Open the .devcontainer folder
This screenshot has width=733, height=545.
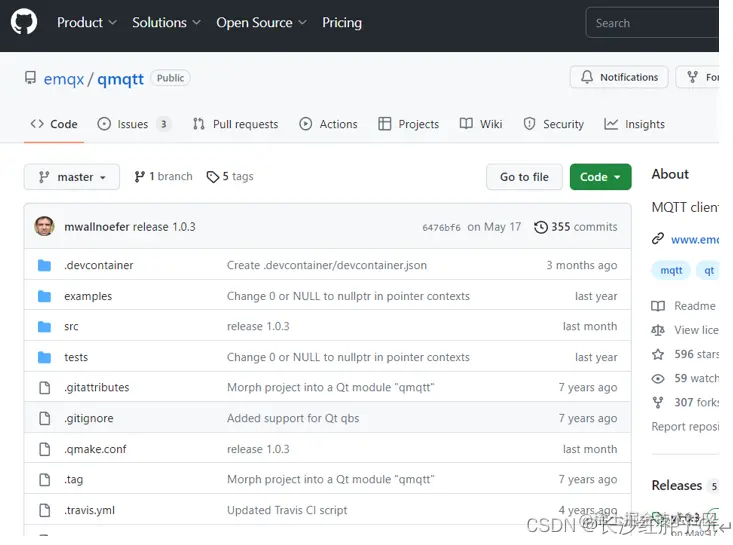click(99, 265)
